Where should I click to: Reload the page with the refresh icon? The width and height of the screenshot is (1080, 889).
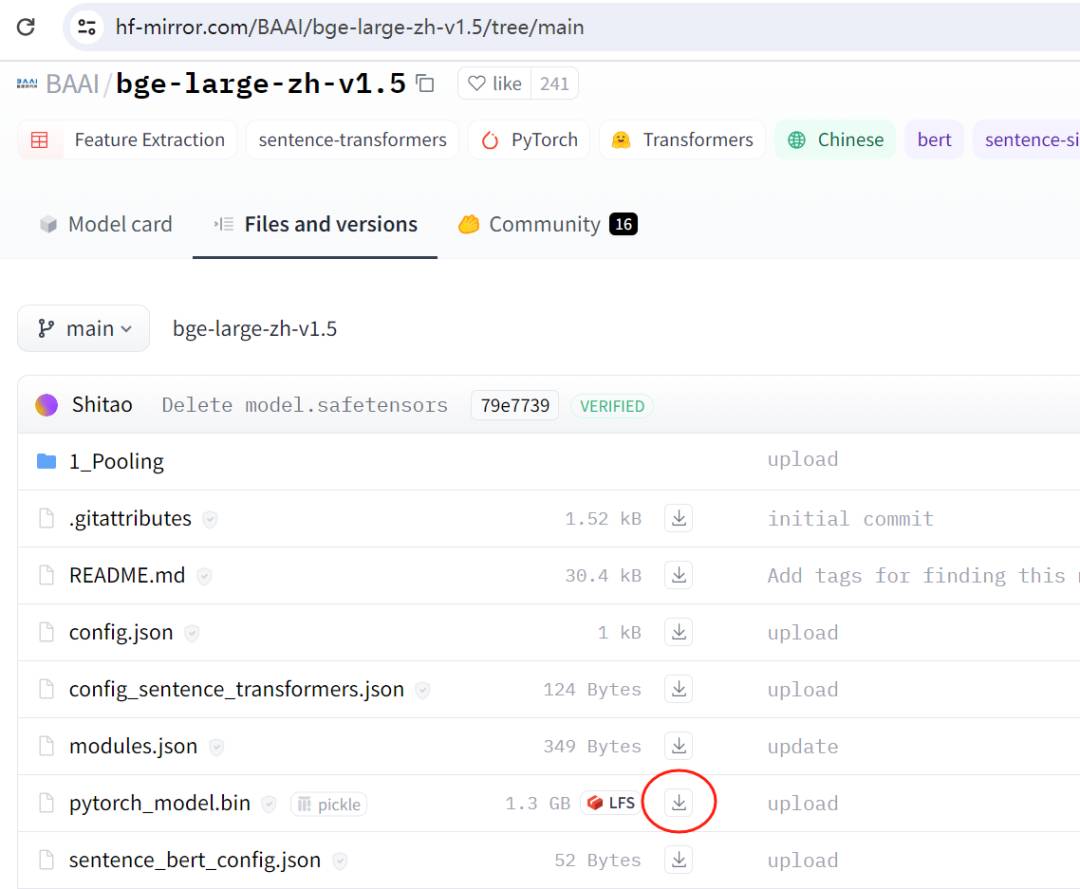coord(25,27)
